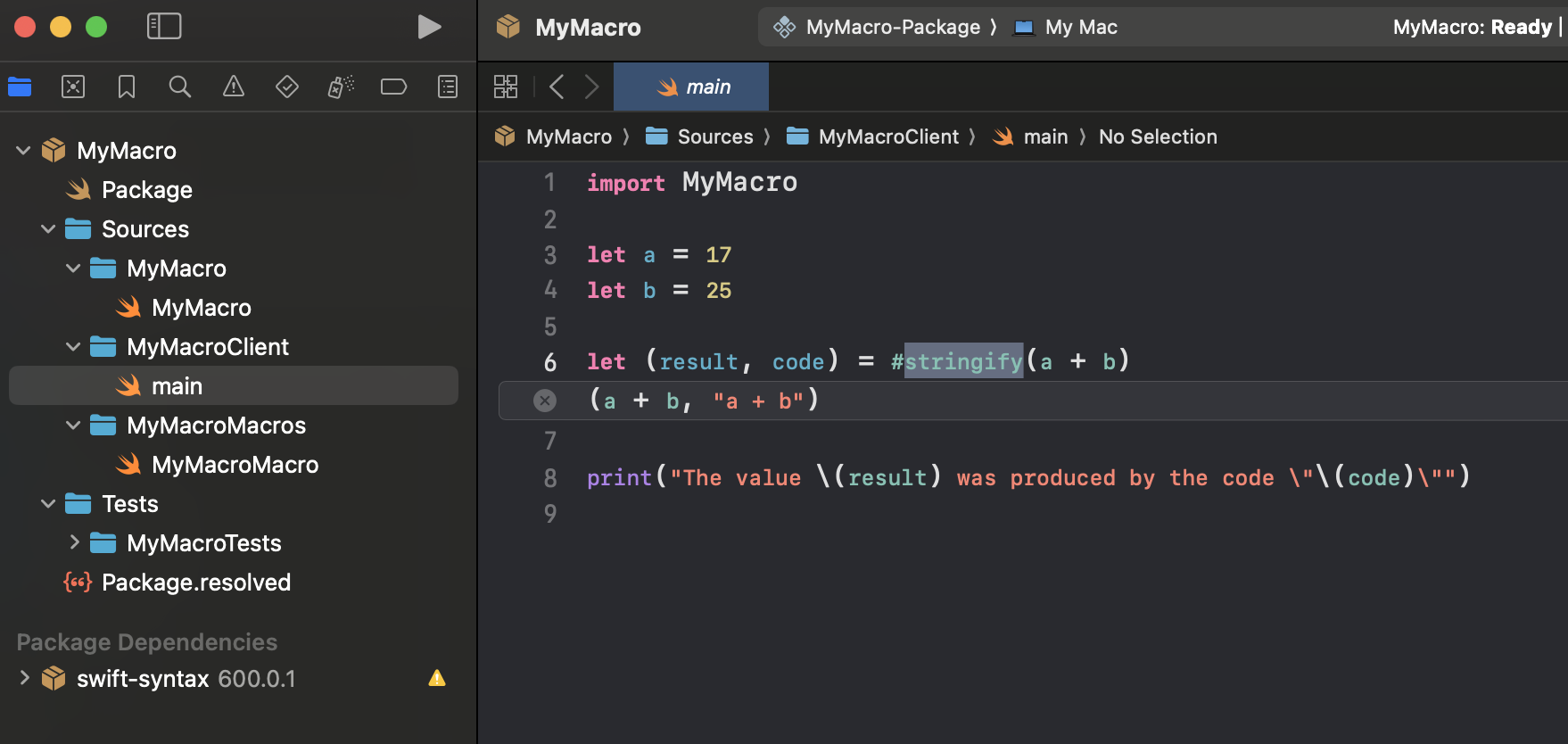Screen dimensions: 1568x744
Task: Open the Debug navigator spray icon
Action: (341, 87)
